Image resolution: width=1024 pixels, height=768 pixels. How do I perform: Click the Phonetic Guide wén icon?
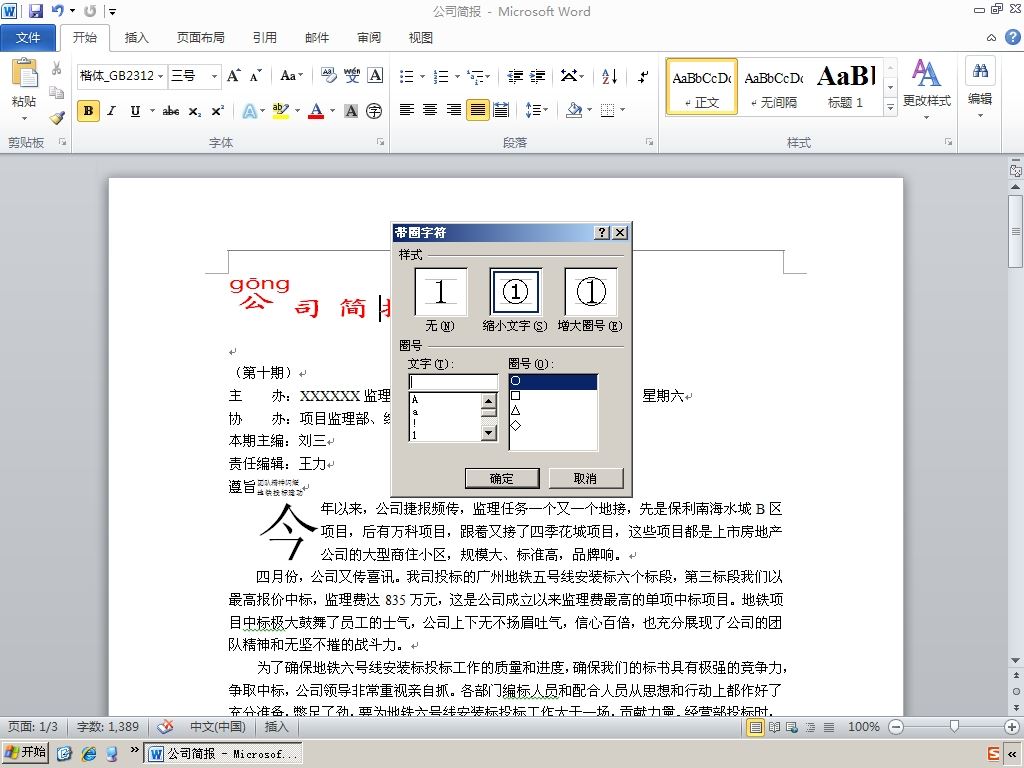click(x=352, y=76)
